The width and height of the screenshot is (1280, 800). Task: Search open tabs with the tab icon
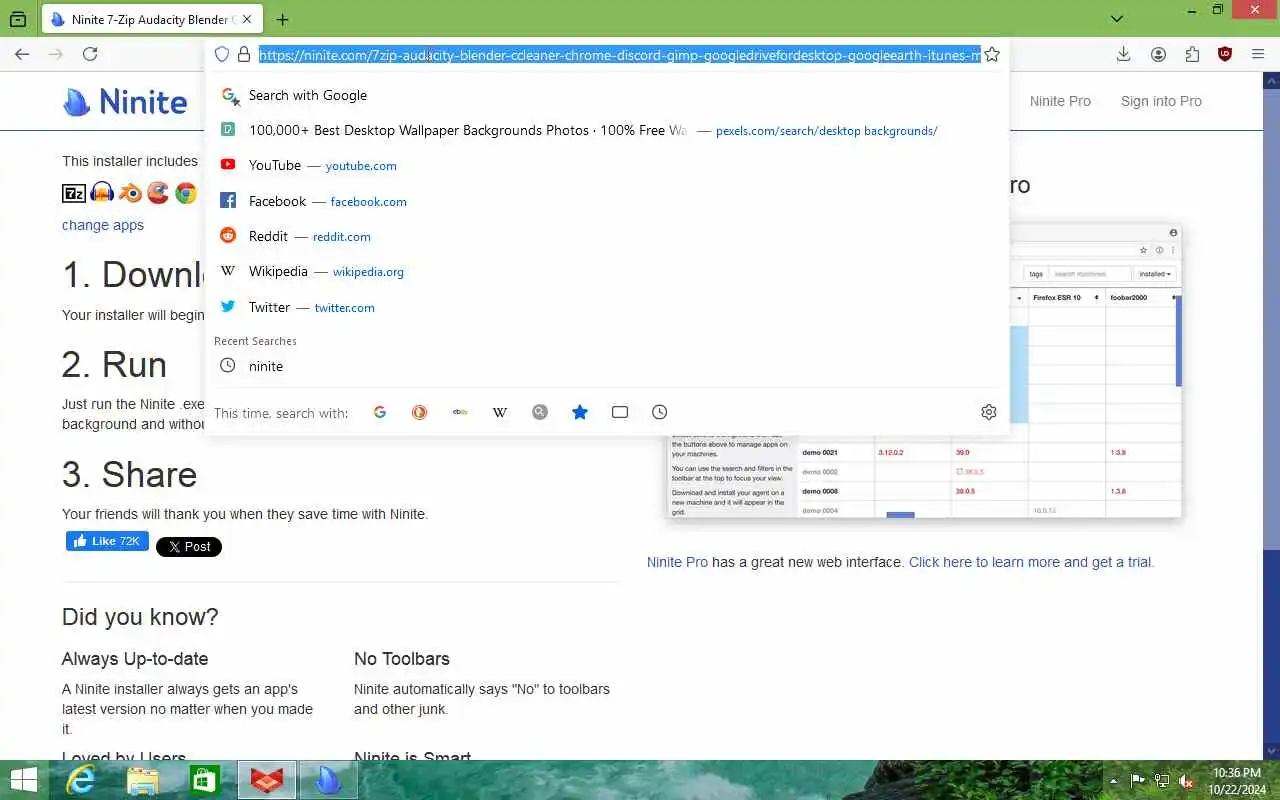coord(620,412)
